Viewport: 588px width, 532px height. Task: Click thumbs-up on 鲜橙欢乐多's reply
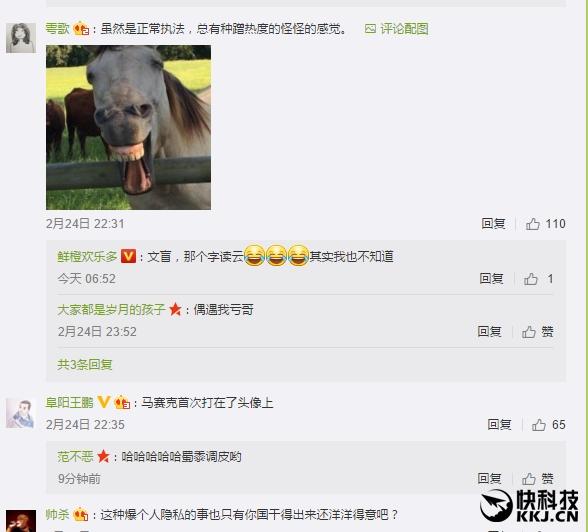tap(531, 279)
